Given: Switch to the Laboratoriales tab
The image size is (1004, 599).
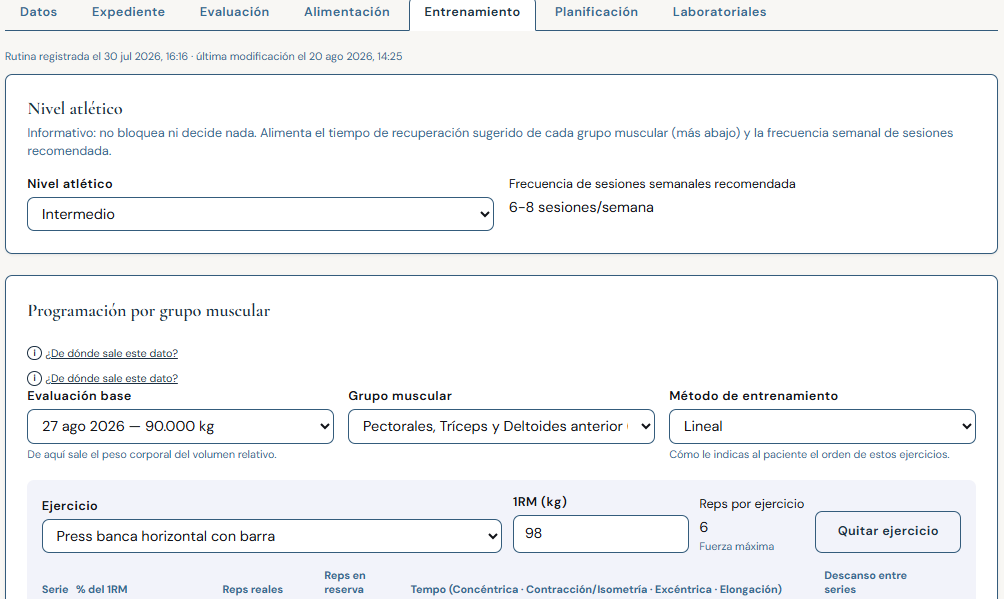Looking at the screenshot, I should [x=719, y=12].
